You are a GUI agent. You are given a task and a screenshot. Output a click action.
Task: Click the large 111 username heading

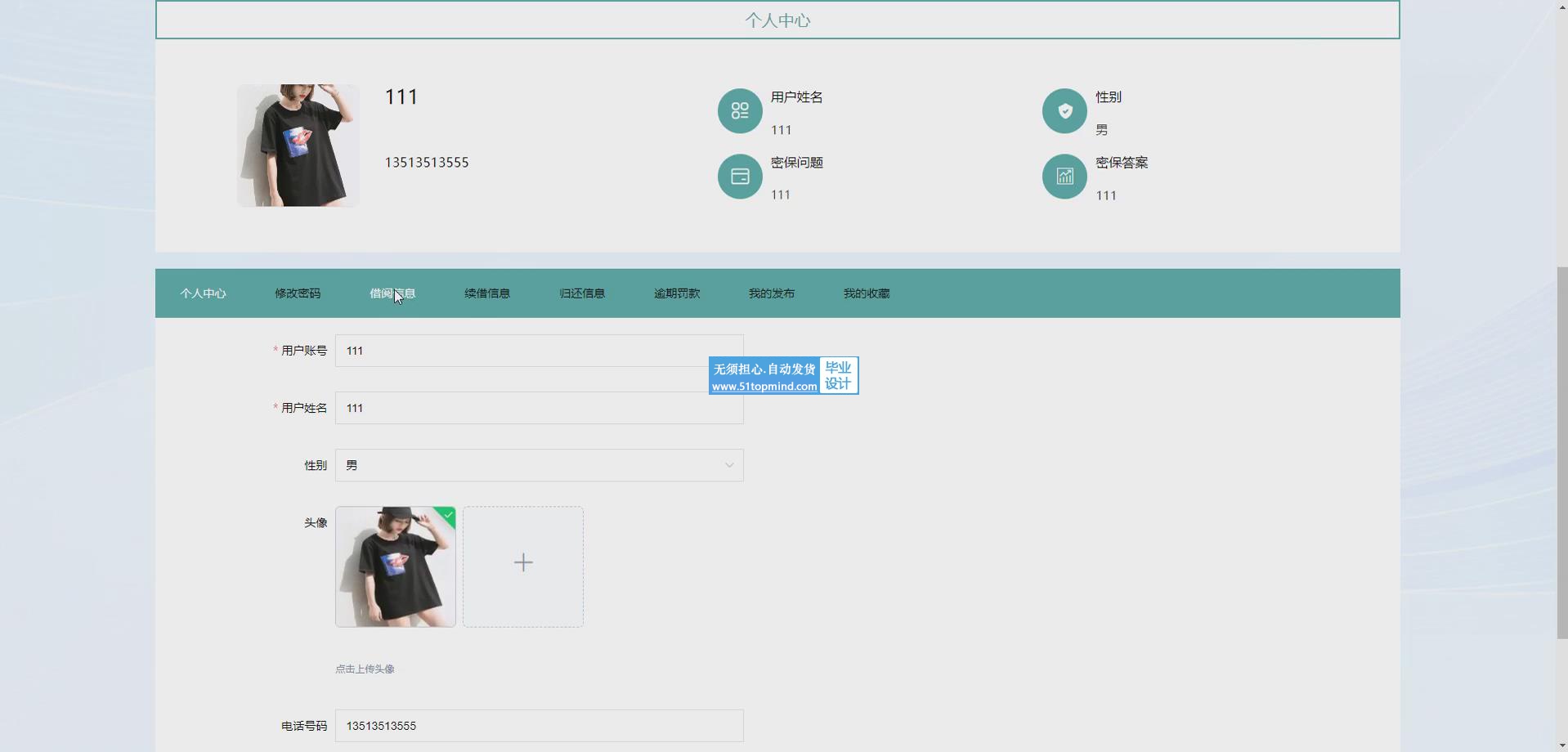click(401, 96)
